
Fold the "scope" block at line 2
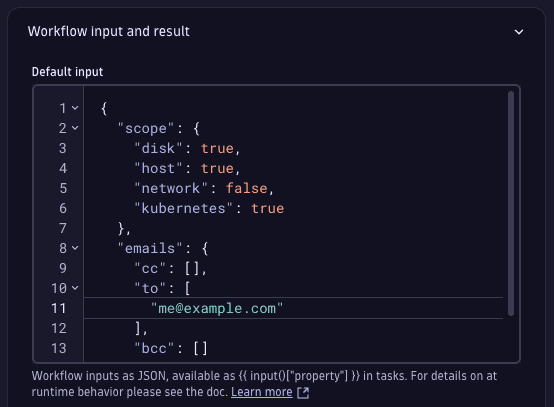(75, 128)
